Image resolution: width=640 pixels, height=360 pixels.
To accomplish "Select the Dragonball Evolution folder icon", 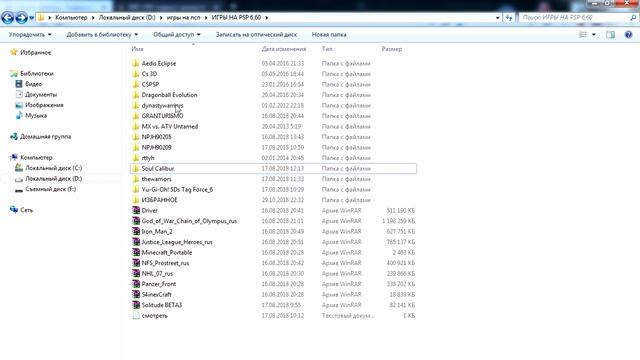I will pos(136,95).
